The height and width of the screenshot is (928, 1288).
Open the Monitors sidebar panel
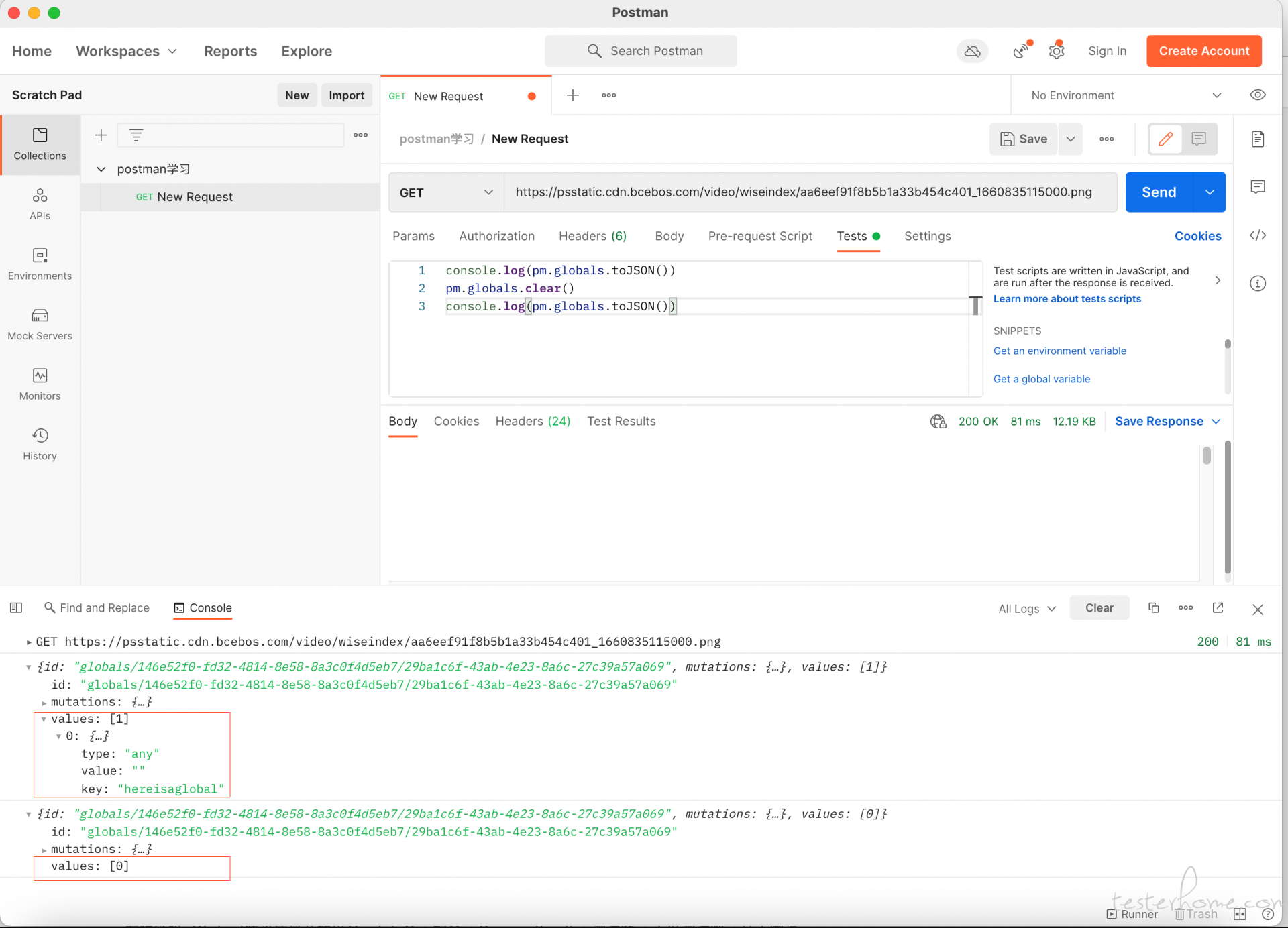(x=40, y=385)
